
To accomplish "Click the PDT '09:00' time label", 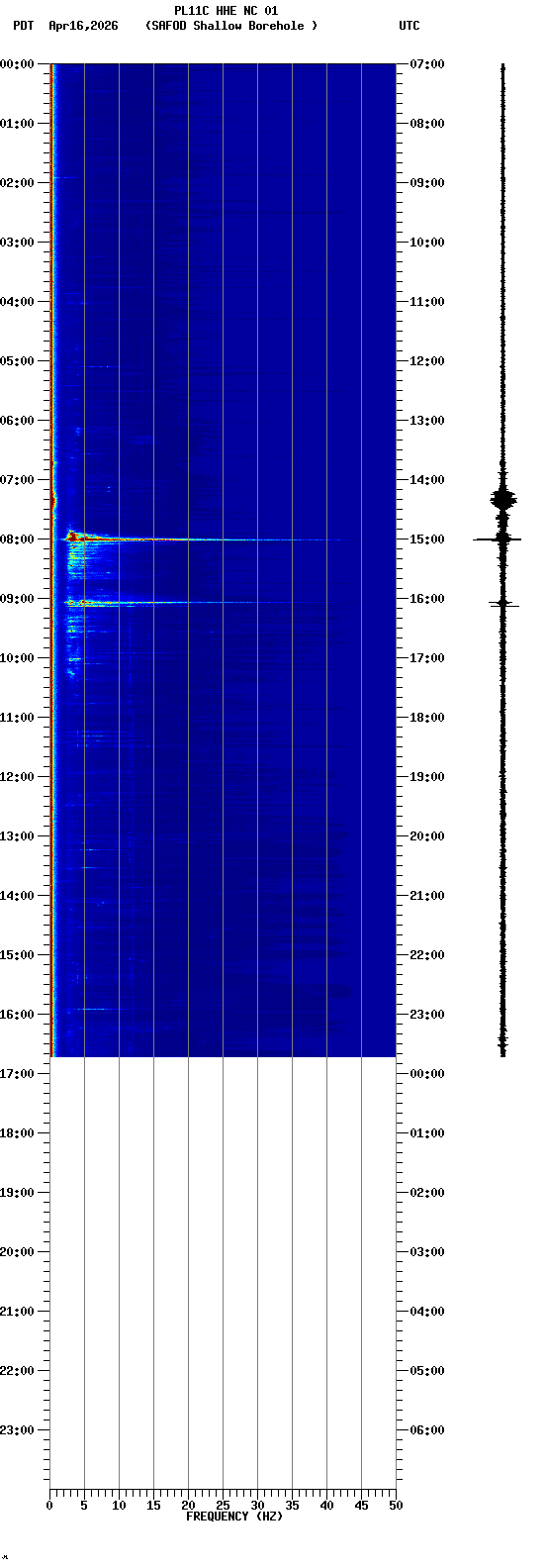I will click(x=17, y=599).
